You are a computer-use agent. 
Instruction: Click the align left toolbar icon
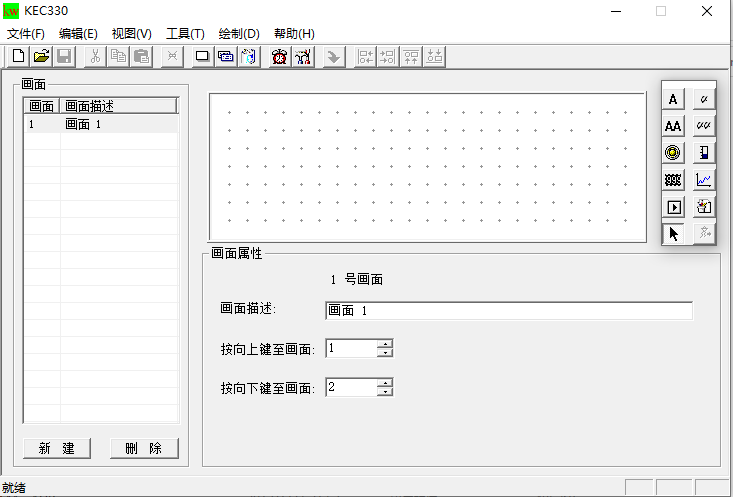click(x=365, y=57)
